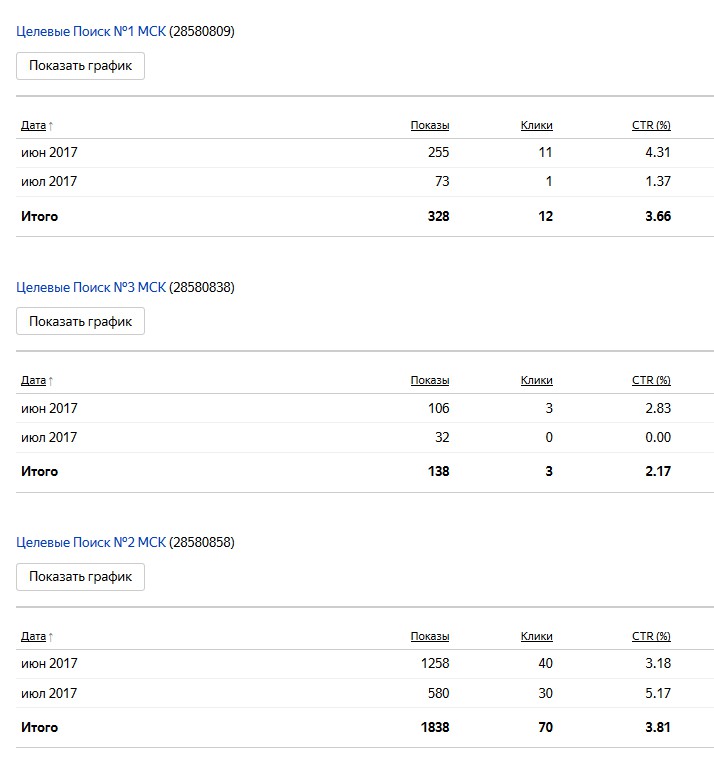The height and width of the screenshot is (776, 714).
Task: Sort second table by Показы column
Action: [x=430, y=380]
